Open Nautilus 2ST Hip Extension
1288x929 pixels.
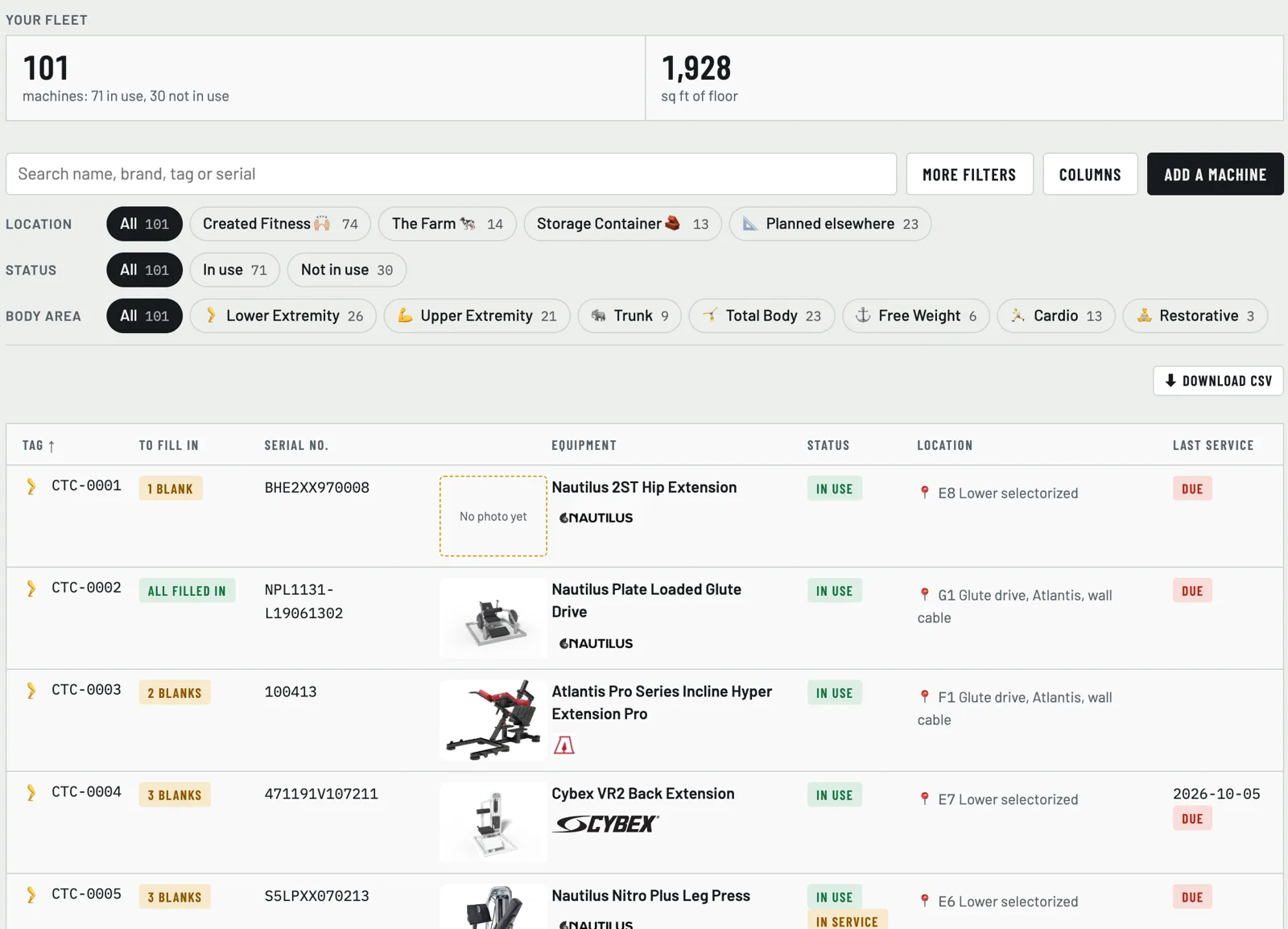[x=644, y=487]
